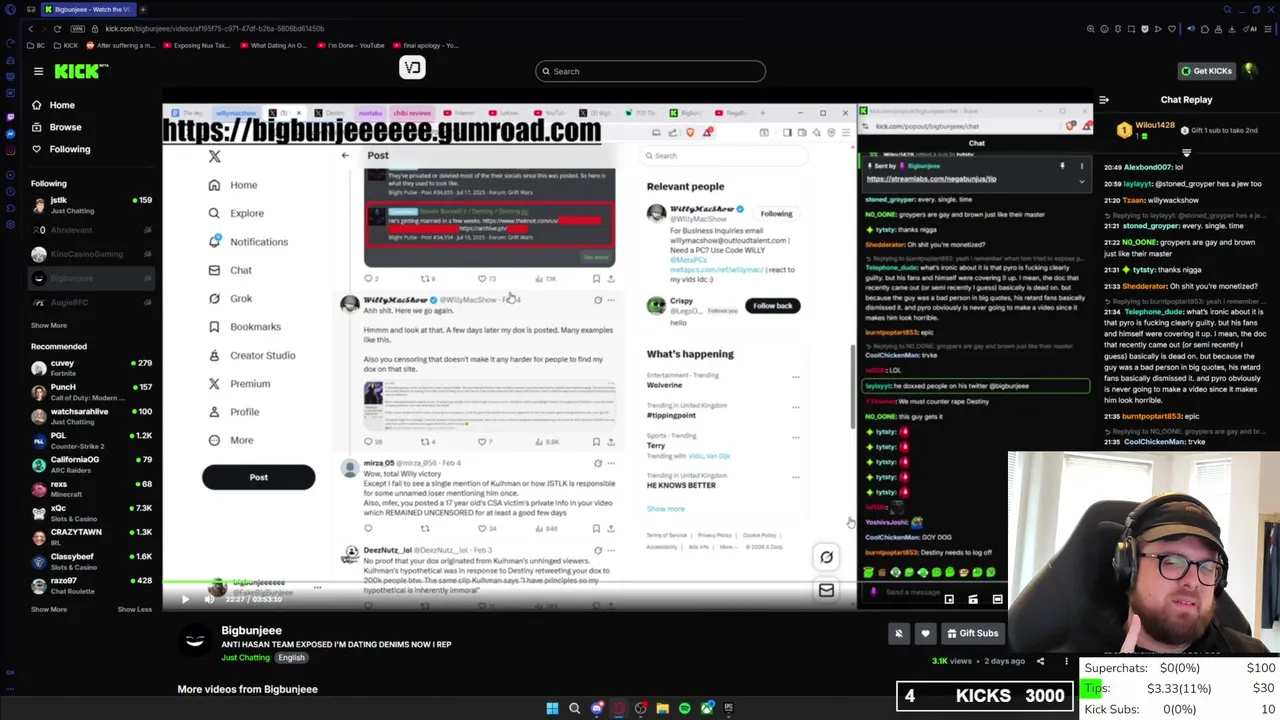Open CaliforniaOG ARC Raiders channel
Screen dimensions: 1280x720
pyautogui.click(x=90, y=464)
